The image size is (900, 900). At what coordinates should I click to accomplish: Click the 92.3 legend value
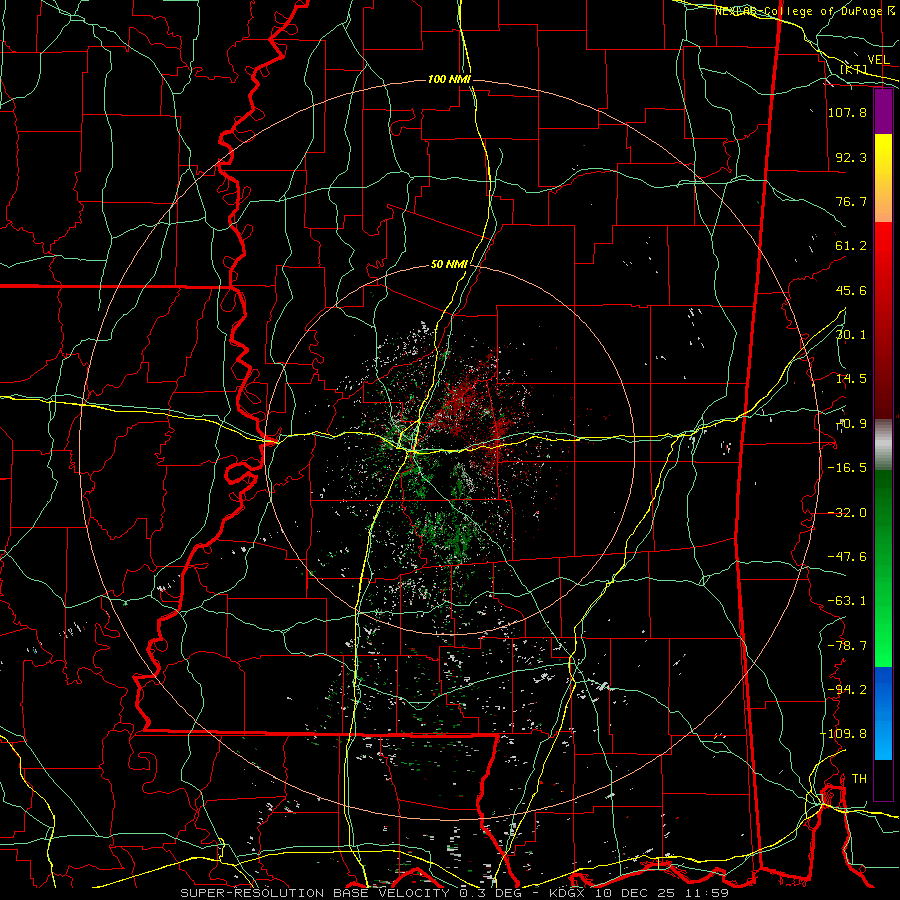(x=851, y=157)
